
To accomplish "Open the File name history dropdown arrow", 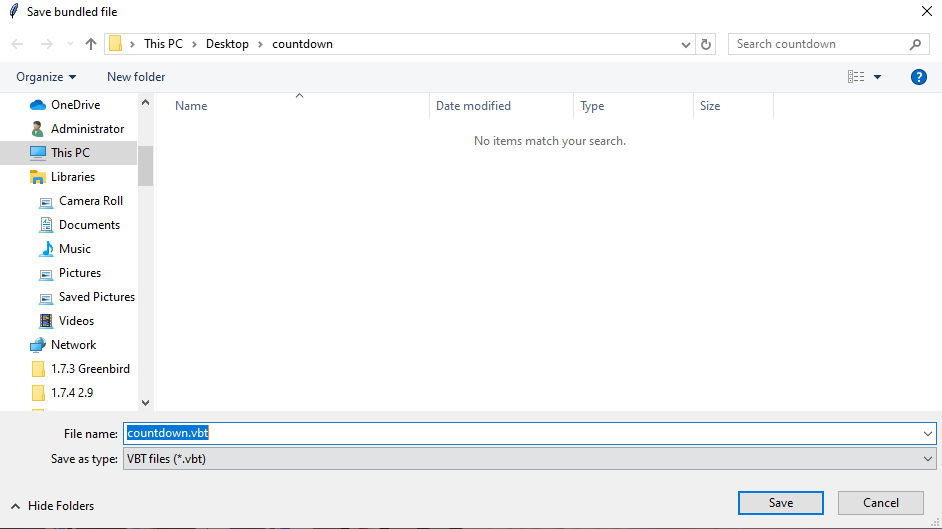I will click(x=929, y=434).
